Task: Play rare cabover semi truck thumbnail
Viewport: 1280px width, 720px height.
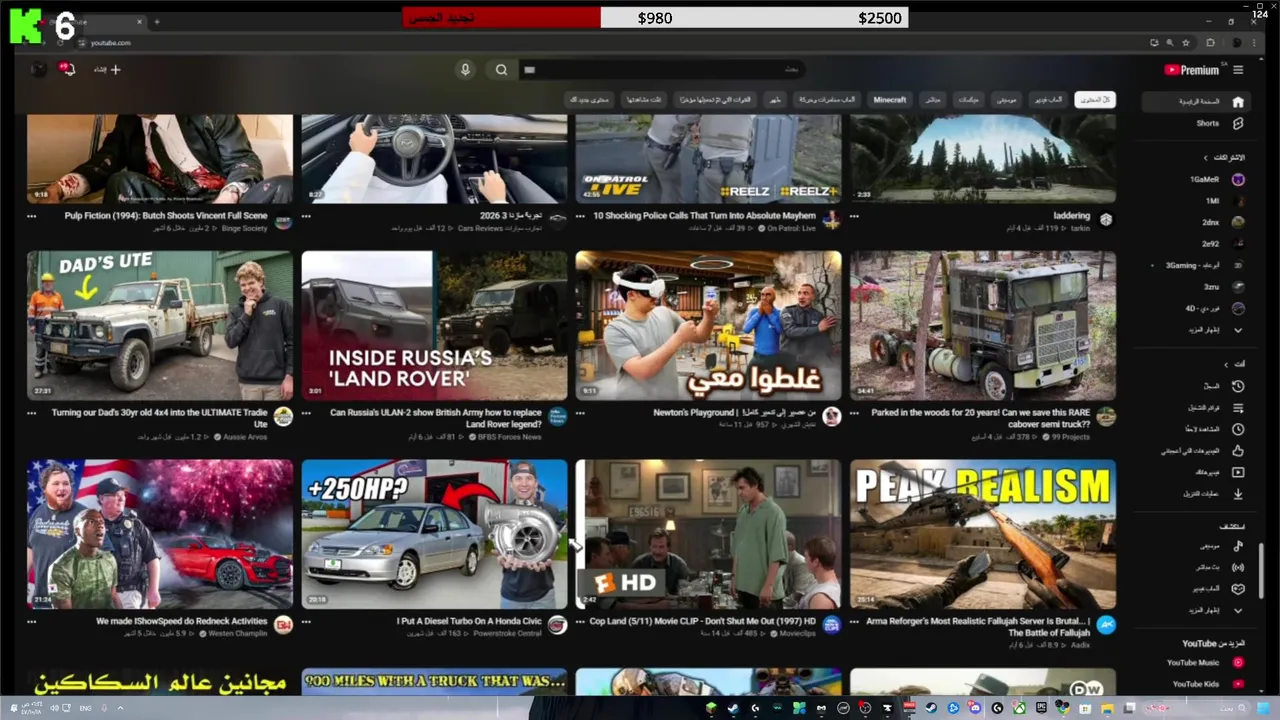Action: [x=983, y=326]
